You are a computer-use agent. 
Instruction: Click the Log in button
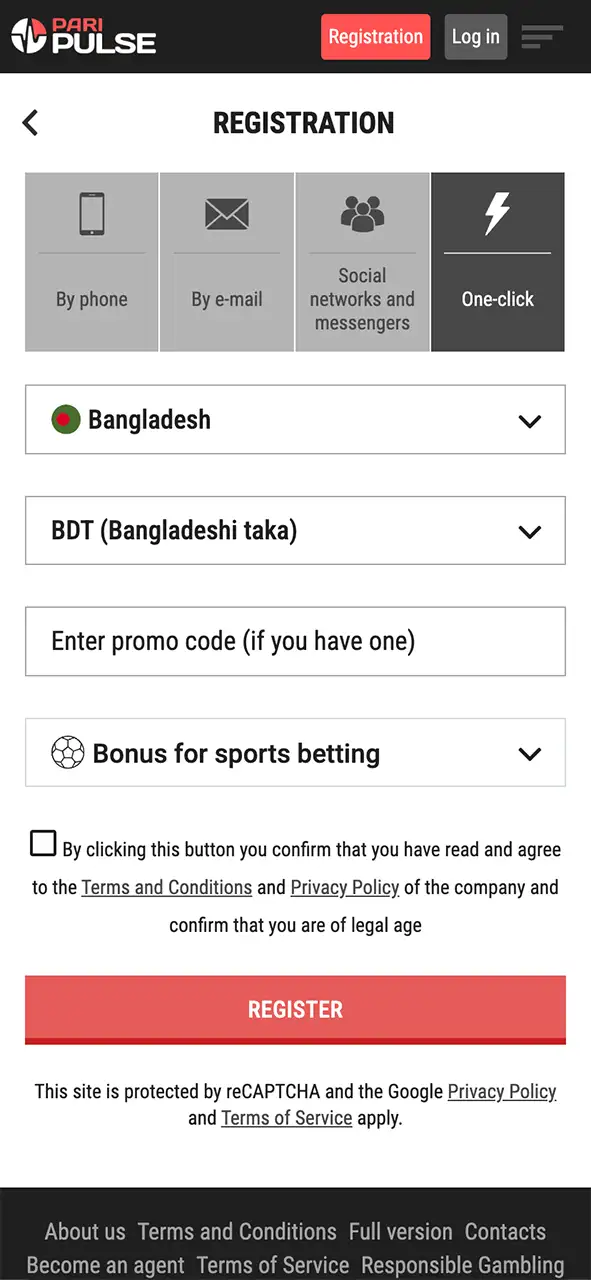[475, 36]
